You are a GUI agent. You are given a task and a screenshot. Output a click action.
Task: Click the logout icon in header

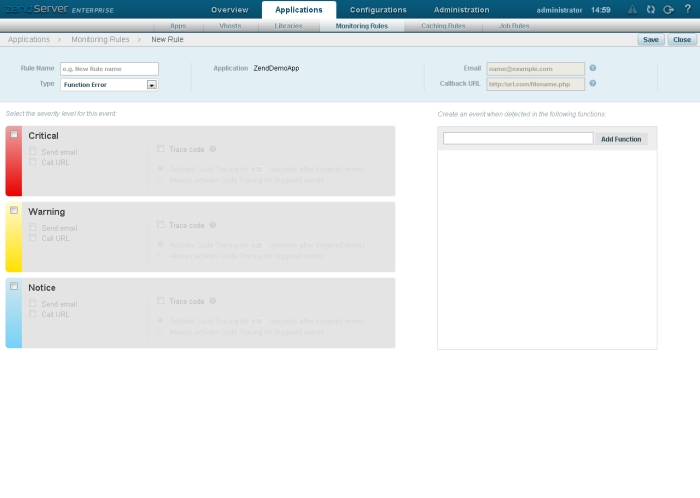(668, 10)
